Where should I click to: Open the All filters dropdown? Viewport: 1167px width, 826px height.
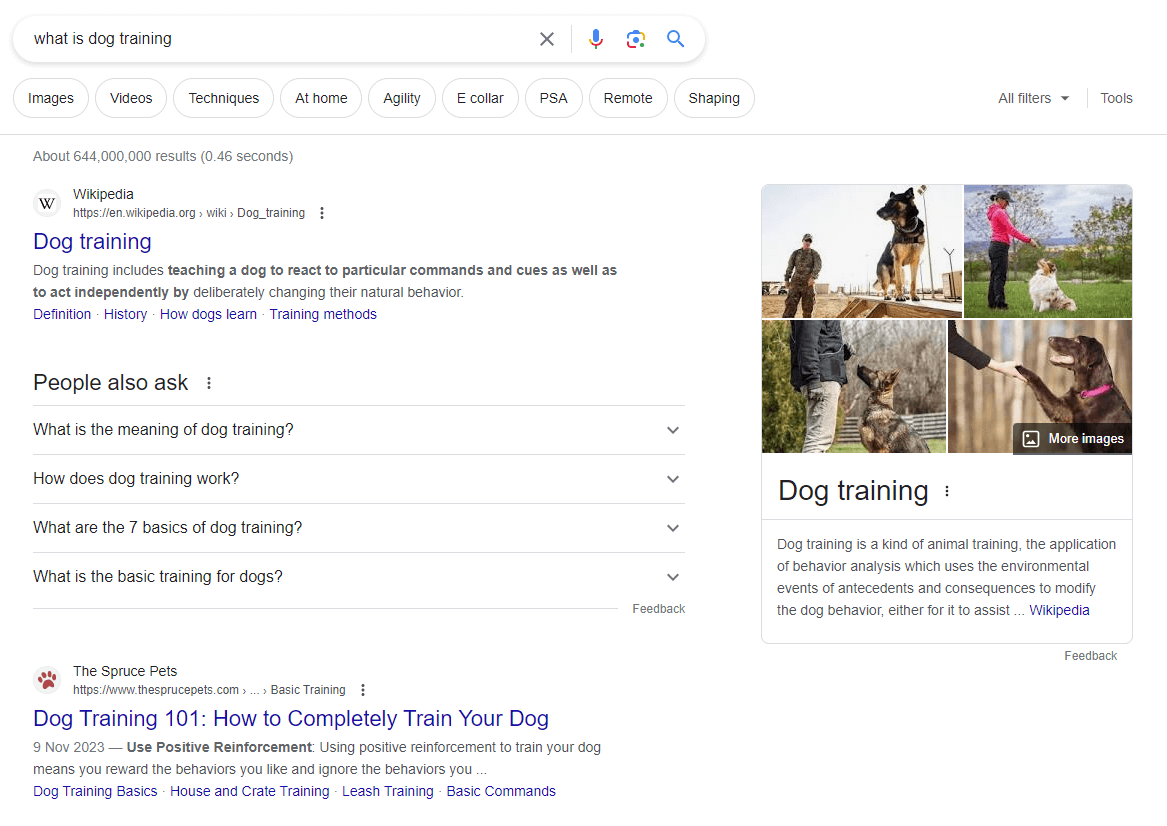(x=1033, y=98)
